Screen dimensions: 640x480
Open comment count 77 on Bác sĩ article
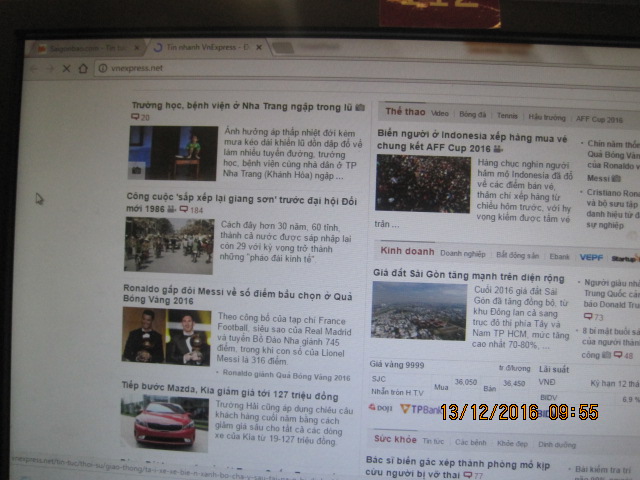[x=473, y=476]
